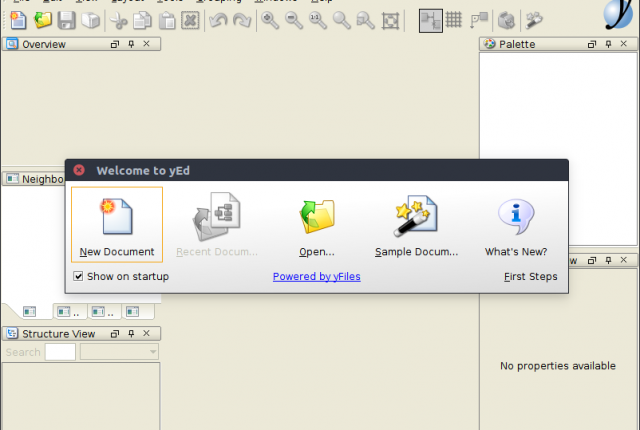Click the Fit Content toolbar icon

pyautogui.click(x=390, y=20)
